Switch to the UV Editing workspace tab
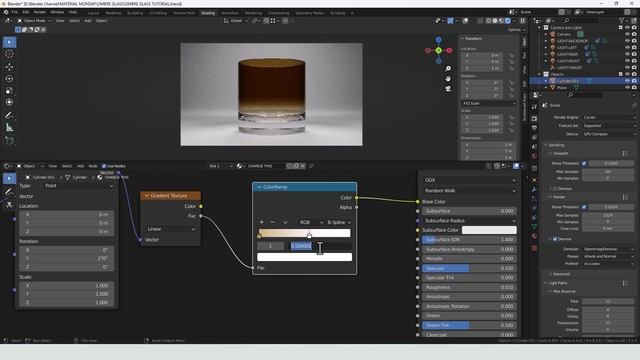The width and height of the screenshot is (640, 360). 158,13
